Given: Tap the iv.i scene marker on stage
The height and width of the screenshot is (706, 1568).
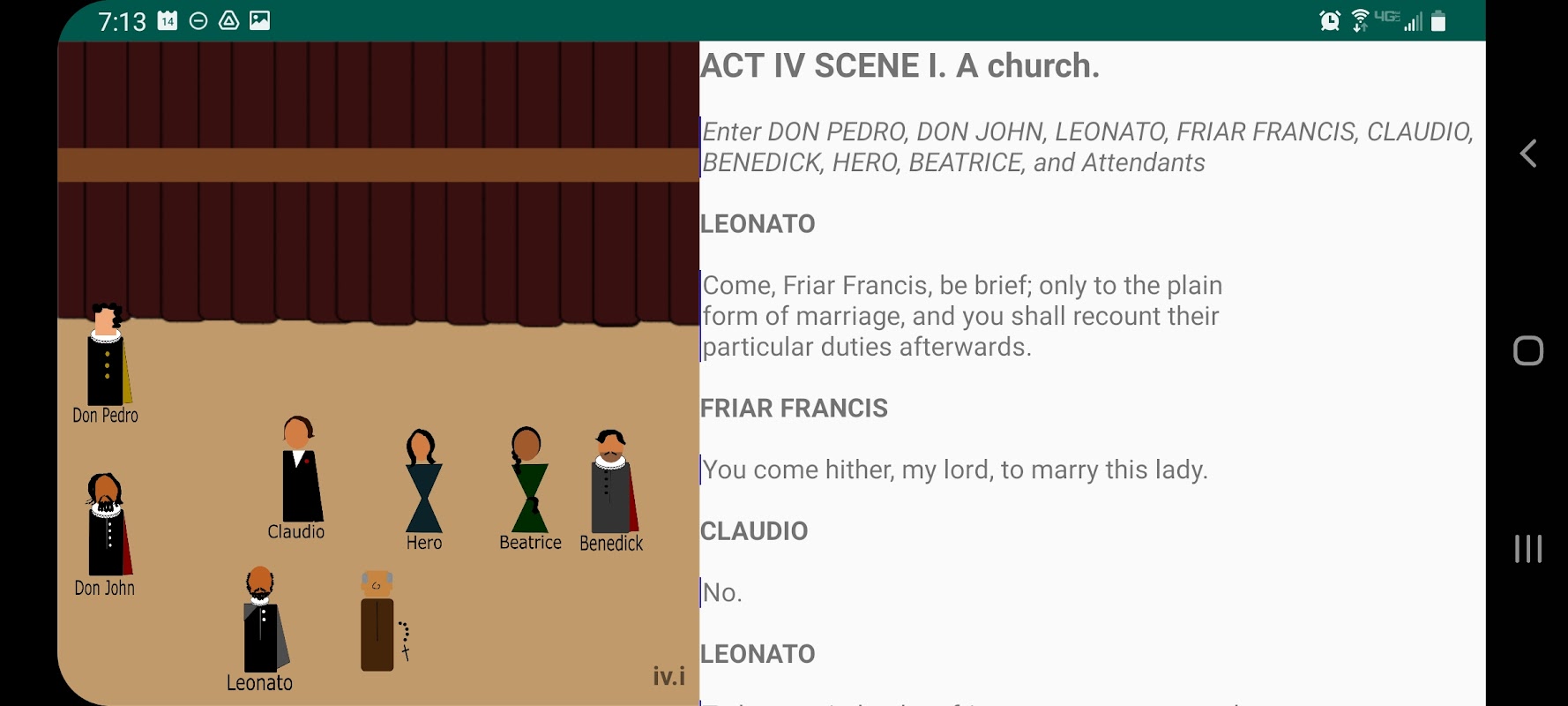Looking at the screenshot, I should [x=668, y=676].
